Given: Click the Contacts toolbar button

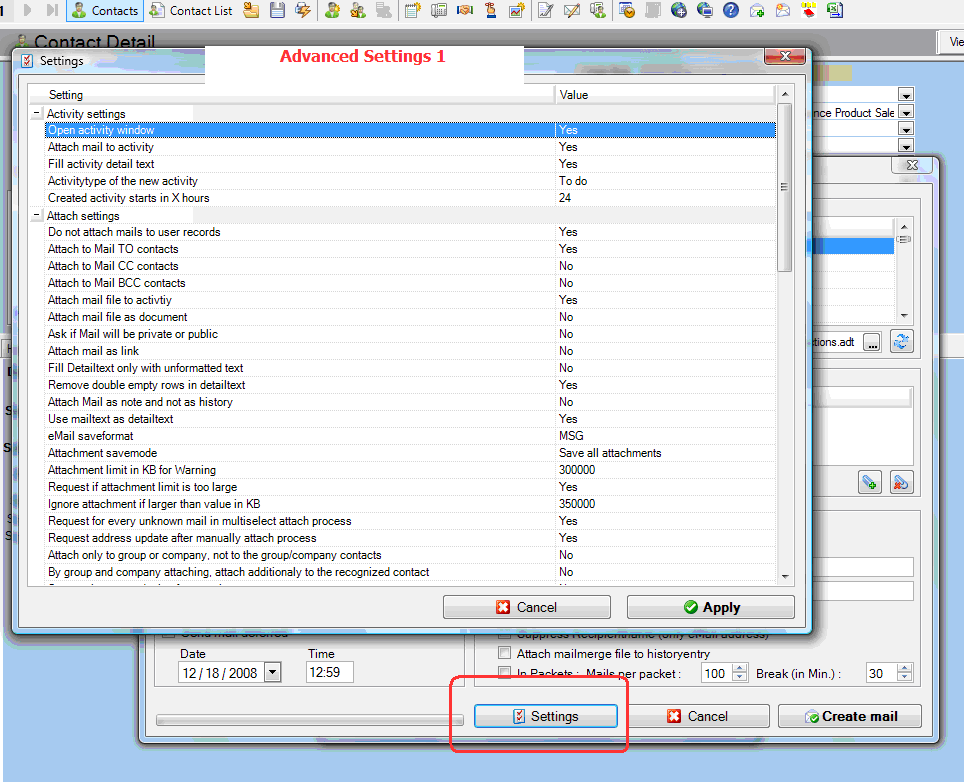Looking at the screenshot, I should click(x=105, y=11).
